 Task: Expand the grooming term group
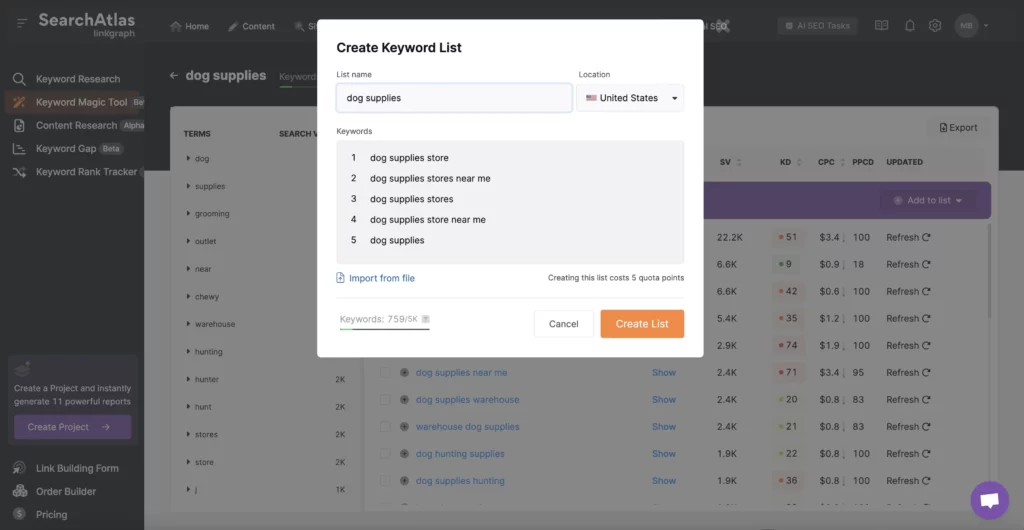188,214
